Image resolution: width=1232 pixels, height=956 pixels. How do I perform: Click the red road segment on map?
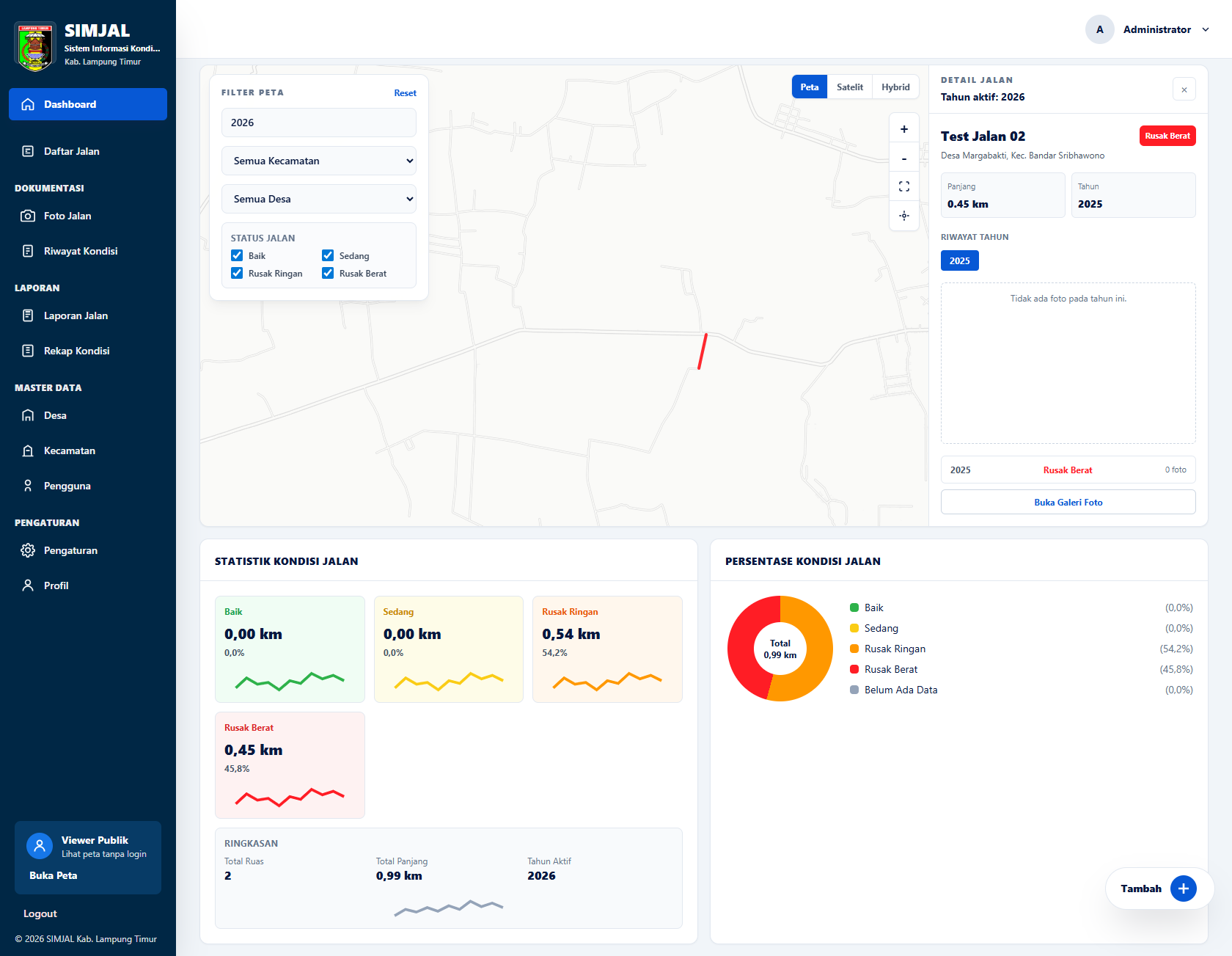703,351
